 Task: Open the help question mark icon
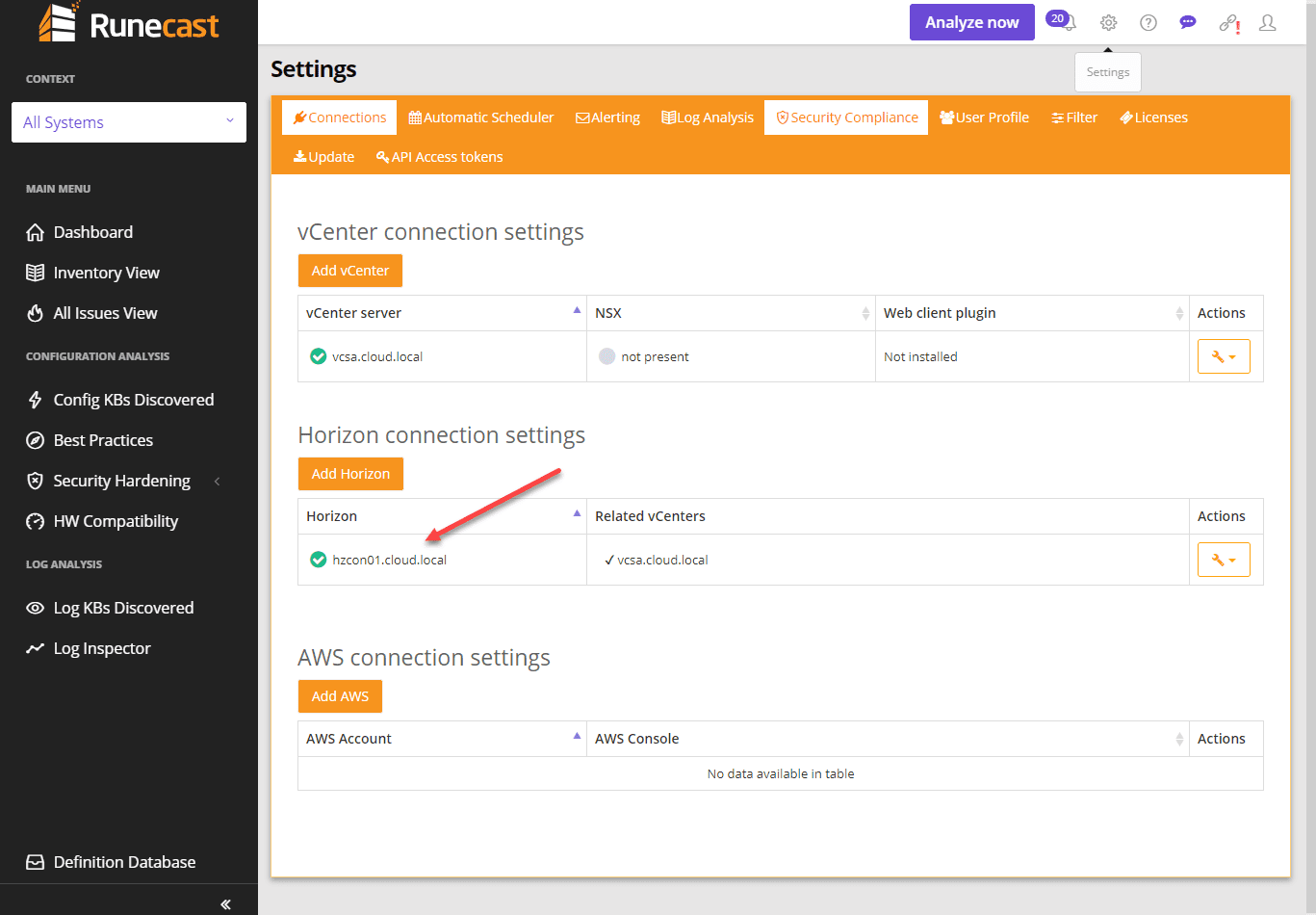point(1148,22)
